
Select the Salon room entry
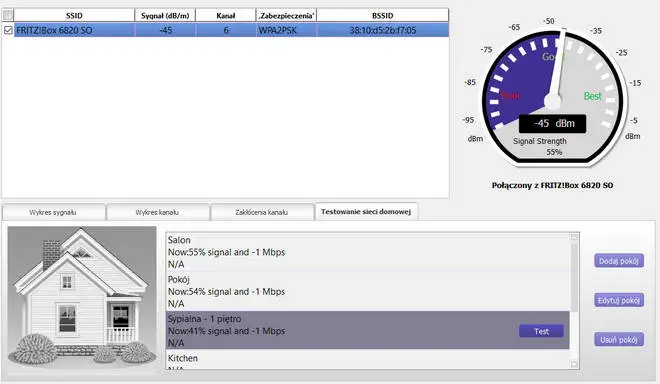(368, 252)
